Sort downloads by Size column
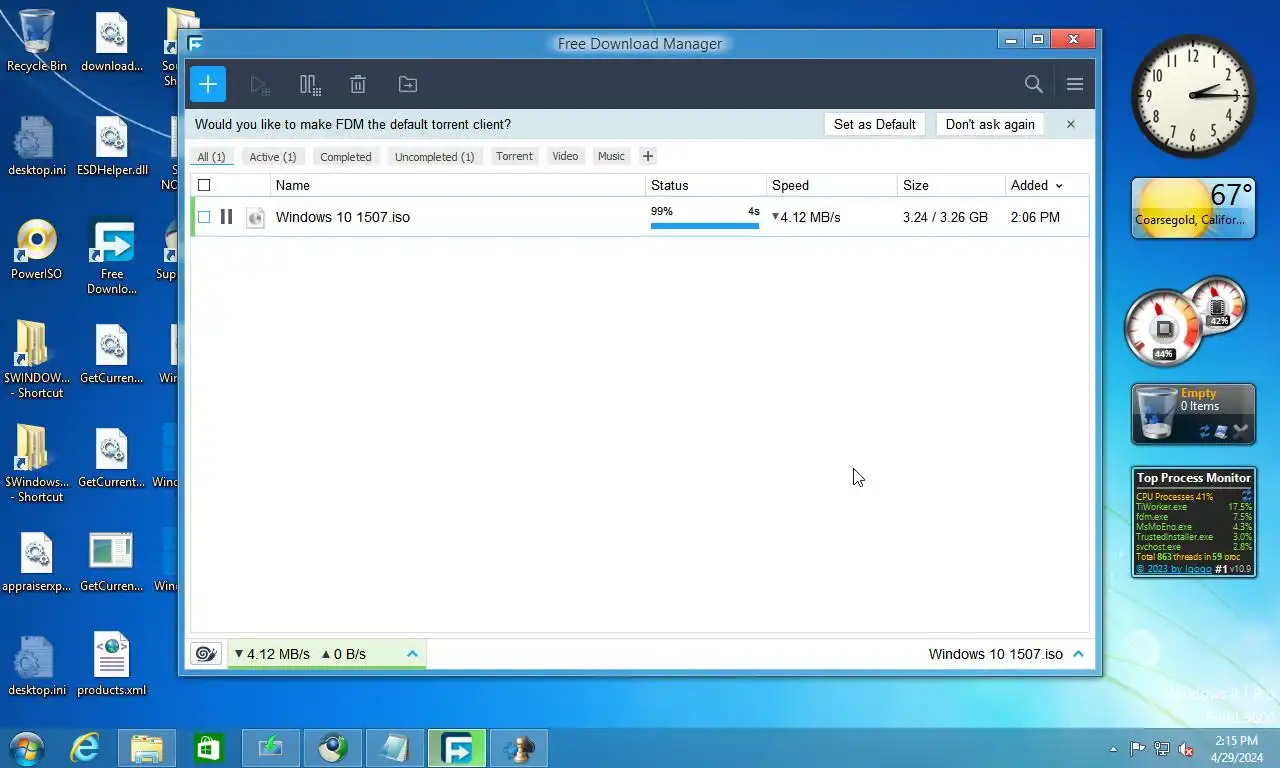The image size is (1280, 768). click(x=951, y=185)
